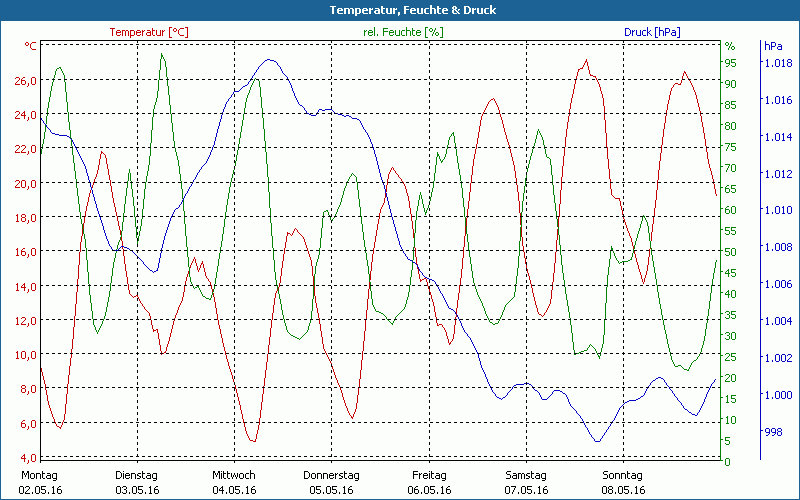Click the 6,0 temperature axis value

point(28,424)
